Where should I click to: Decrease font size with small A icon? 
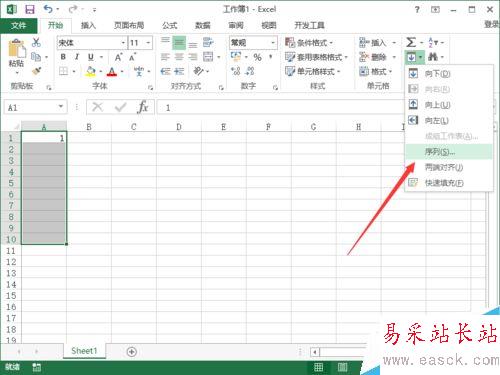133,57
